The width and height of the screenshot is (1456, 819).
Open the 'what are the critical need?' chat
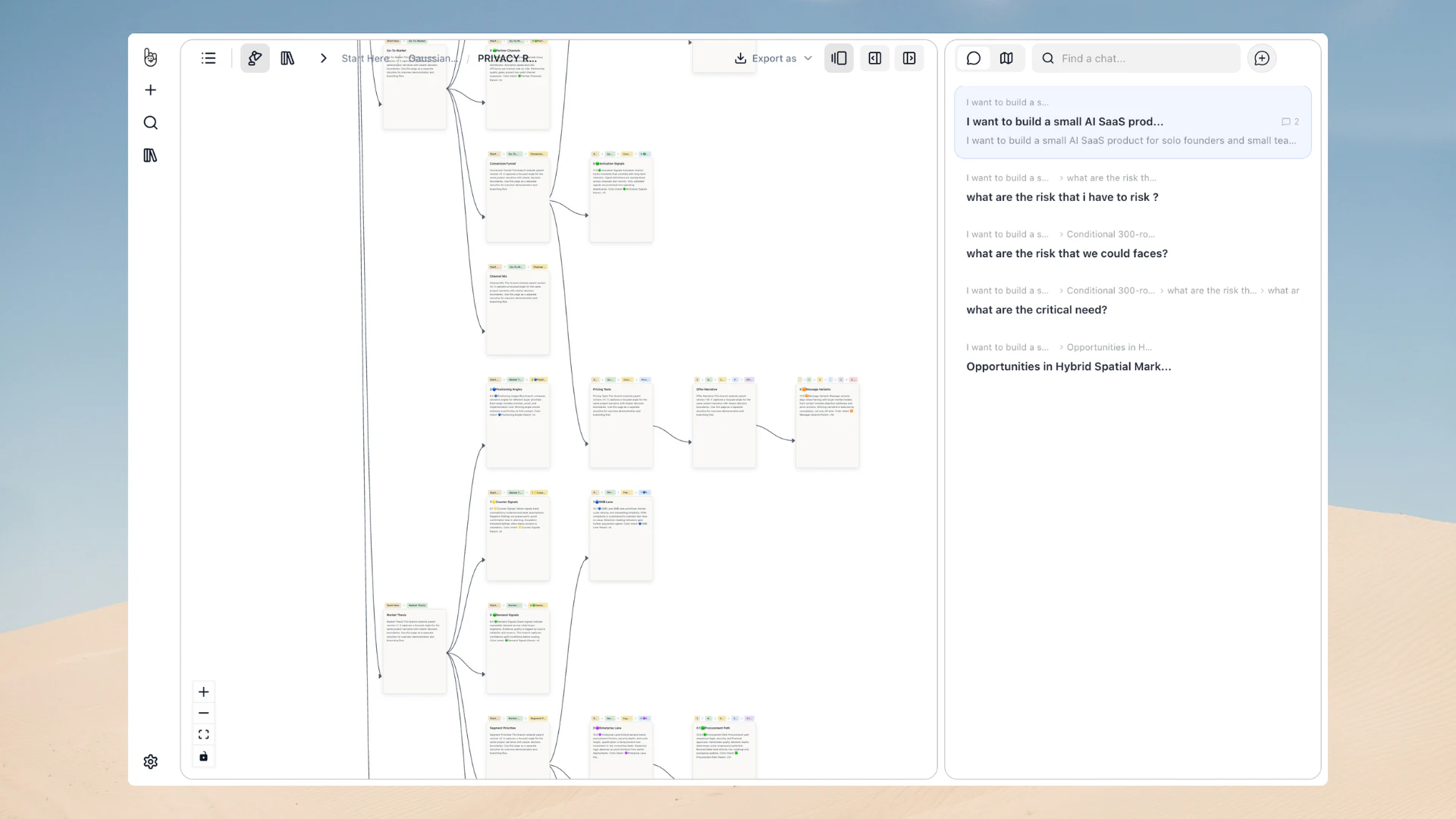(1037, 309)
